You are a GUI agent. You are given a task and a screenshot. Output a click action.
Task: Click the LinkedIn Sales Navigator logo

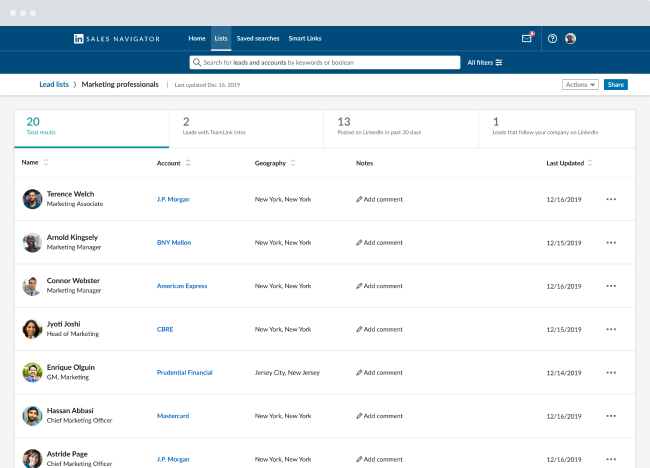(x=117, y=39)
